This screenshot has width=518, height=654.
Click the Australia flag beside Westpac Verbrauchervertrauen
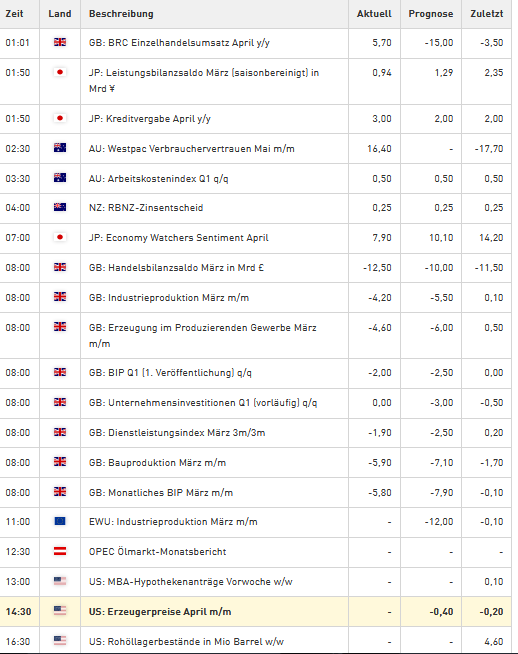[x=60, y=148]
